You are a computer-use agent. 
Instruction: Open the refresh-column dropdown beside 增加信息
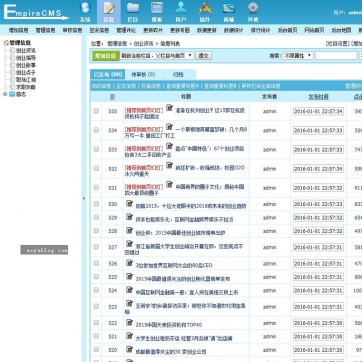point(157,56)
